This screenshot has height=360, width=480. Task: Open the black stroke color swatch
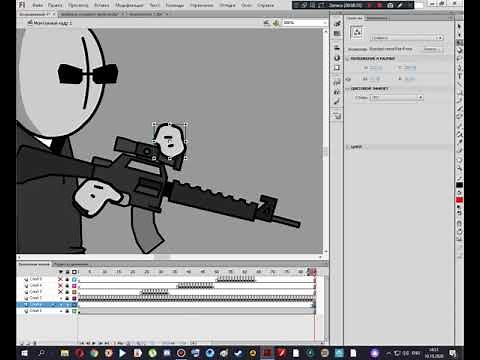click(459, 185)
